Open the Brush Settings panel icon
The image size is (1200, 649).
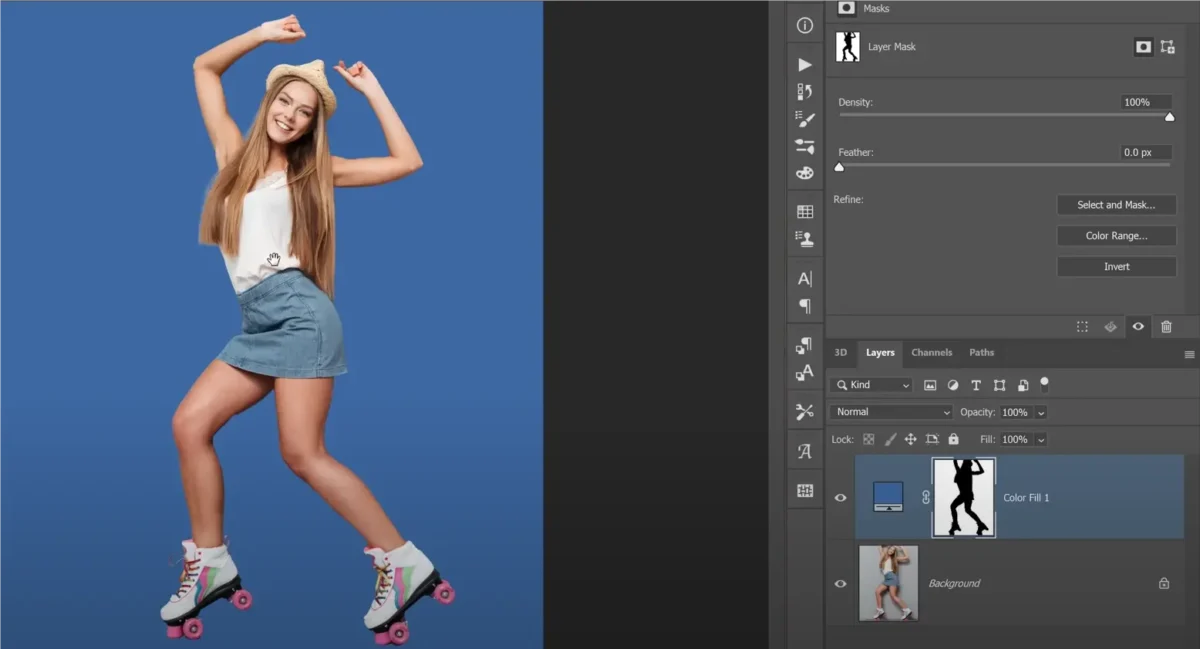coord(804,119)
